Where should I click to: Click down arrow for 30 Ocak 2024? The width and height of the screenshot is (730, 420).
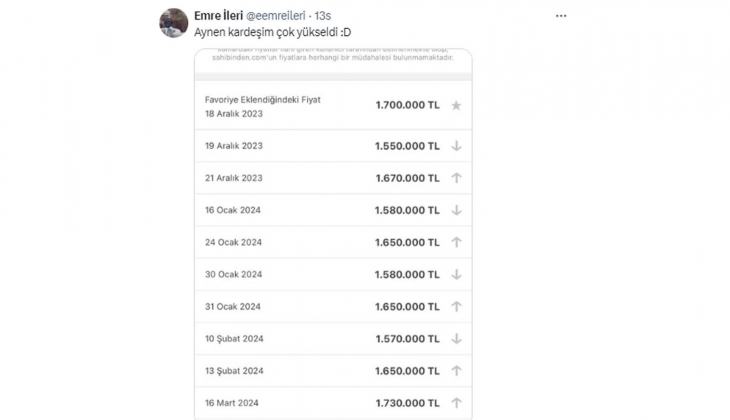(456, 274)
